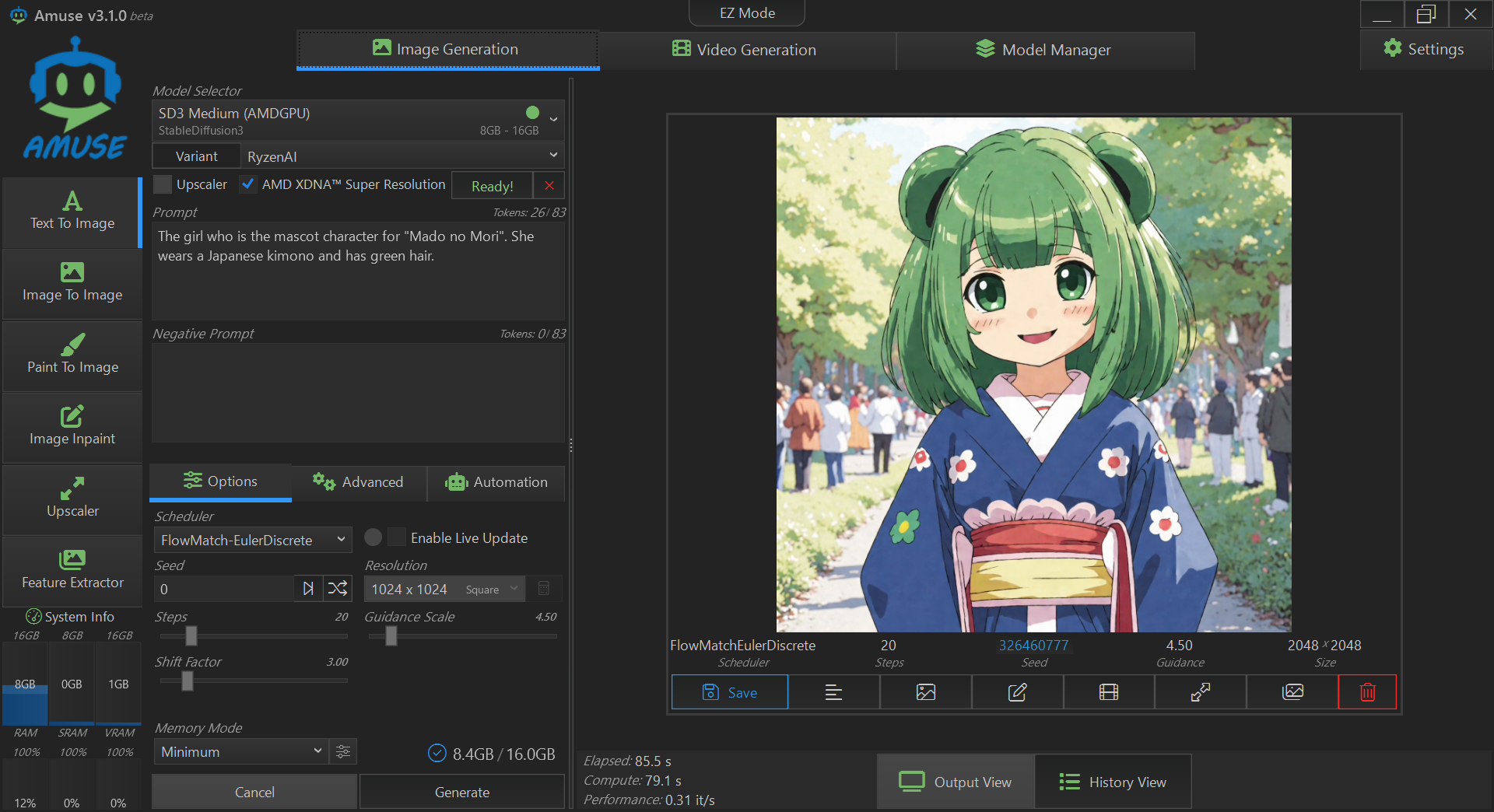The width and height of the screenshot is (1494, 812).
Task: Click the upscale arrows icon under image
Action: point(1201,692)
